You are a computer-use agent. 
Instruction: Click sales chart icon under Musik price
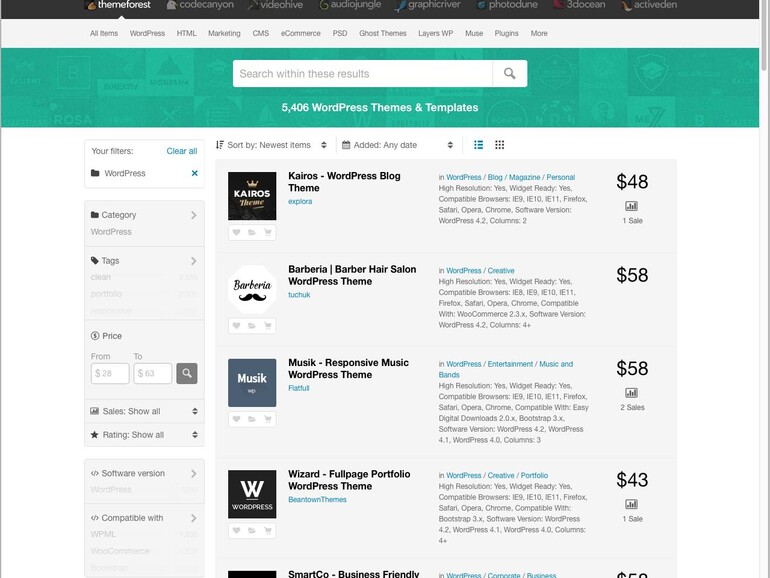(632, 393)
